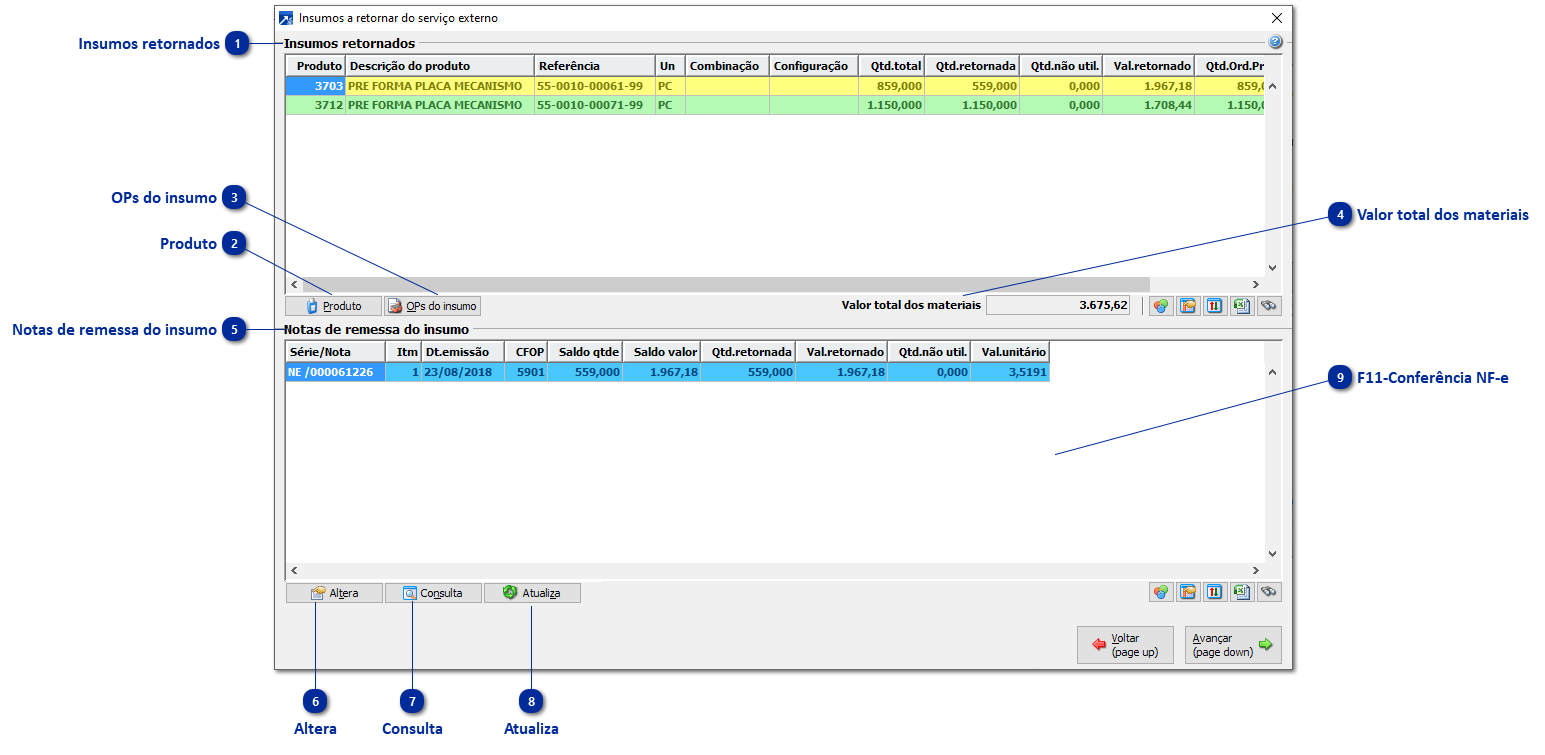Go back with Voltar (page up)

[1125, 645]
